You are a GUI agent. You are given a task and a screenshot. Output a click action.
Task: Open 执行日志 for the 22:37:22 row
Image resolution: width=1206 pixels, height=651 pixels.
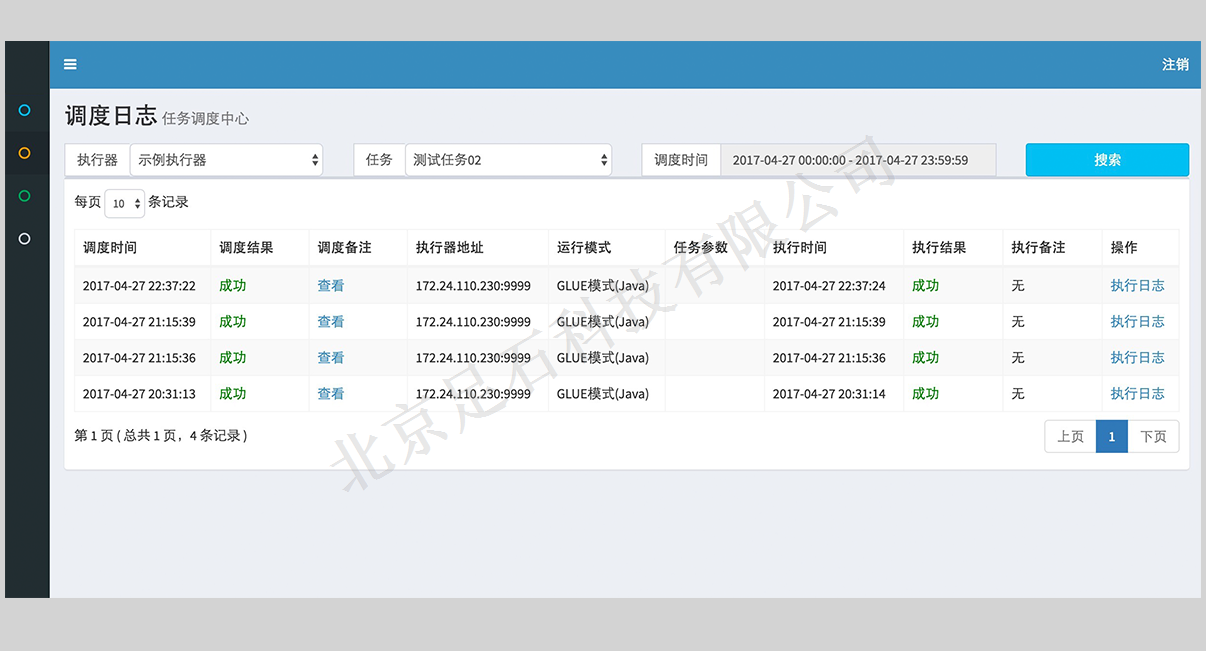coord(1137,286)
